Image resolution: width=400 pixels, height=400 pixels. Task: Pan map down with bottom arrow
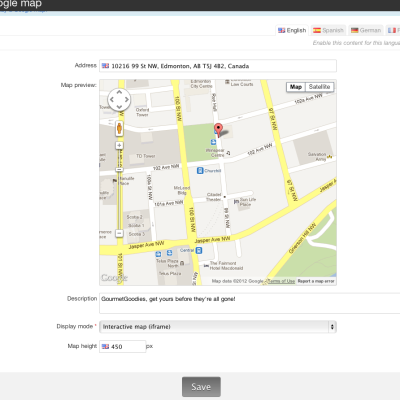pyautogui.click(x=119, y=106)
